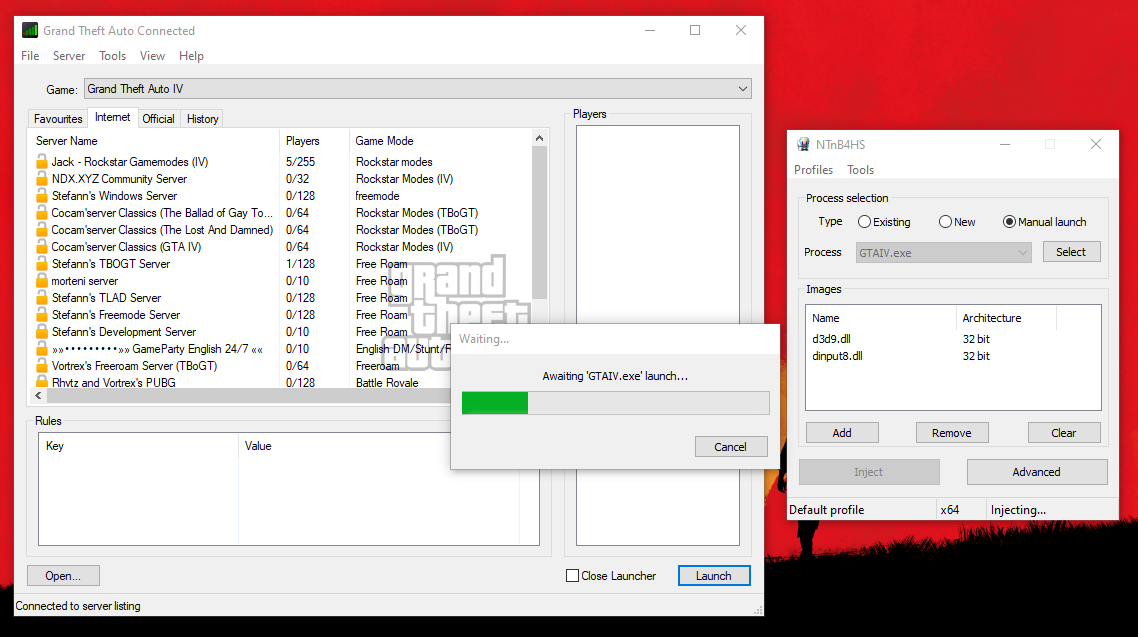Switch to the Official tab
The image size is (1138, 637).
(158, 119)
